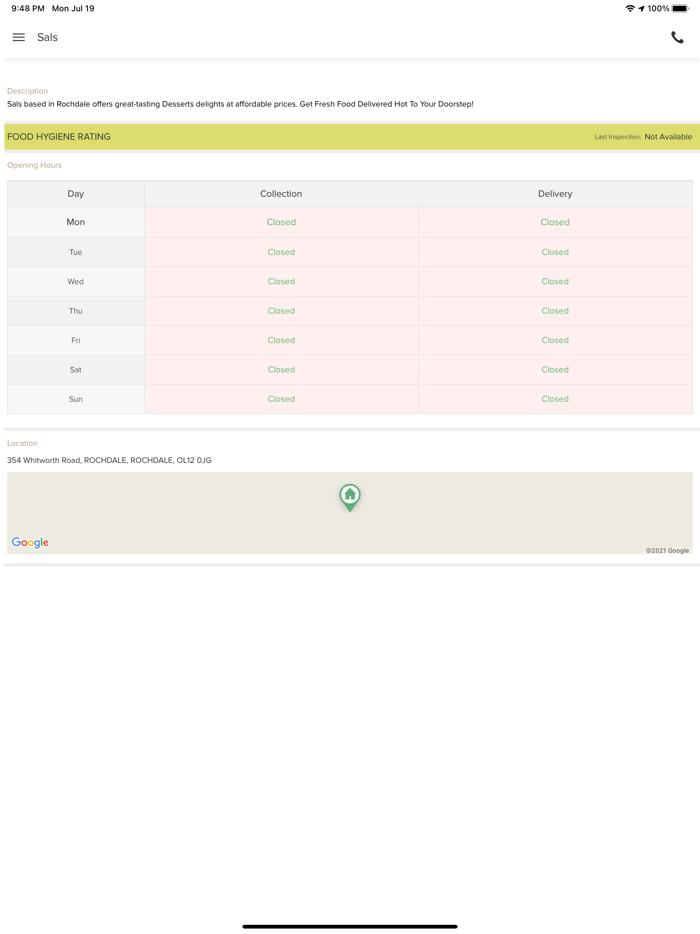Select Not Available inspection value
Image resolution: width=700 pixels, height=934 pixels.
tap(668, 136)
